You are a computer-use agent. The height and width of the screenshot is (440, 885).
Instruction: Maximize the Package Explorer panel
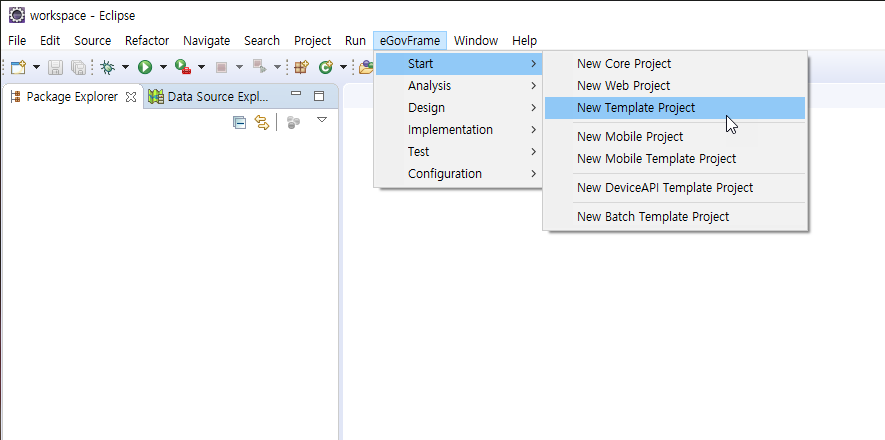[319, 96]
